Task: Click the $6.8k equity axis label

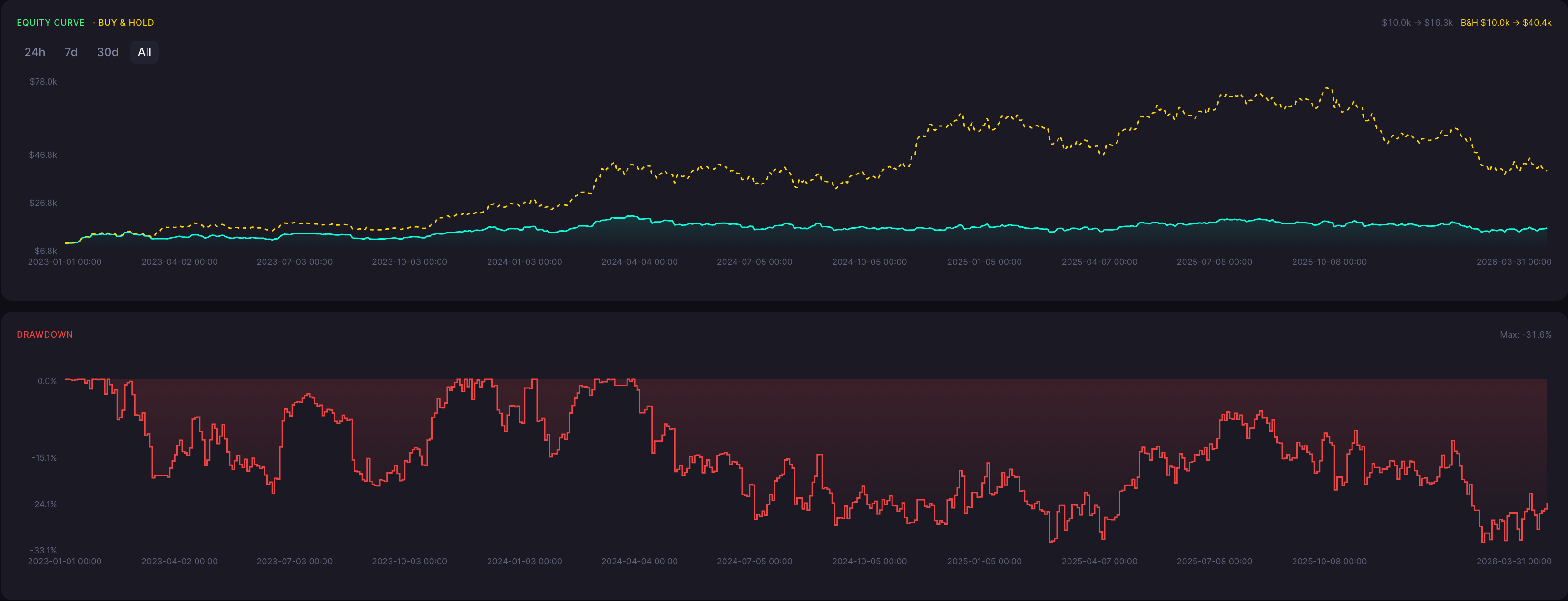Action: [46, 251]
